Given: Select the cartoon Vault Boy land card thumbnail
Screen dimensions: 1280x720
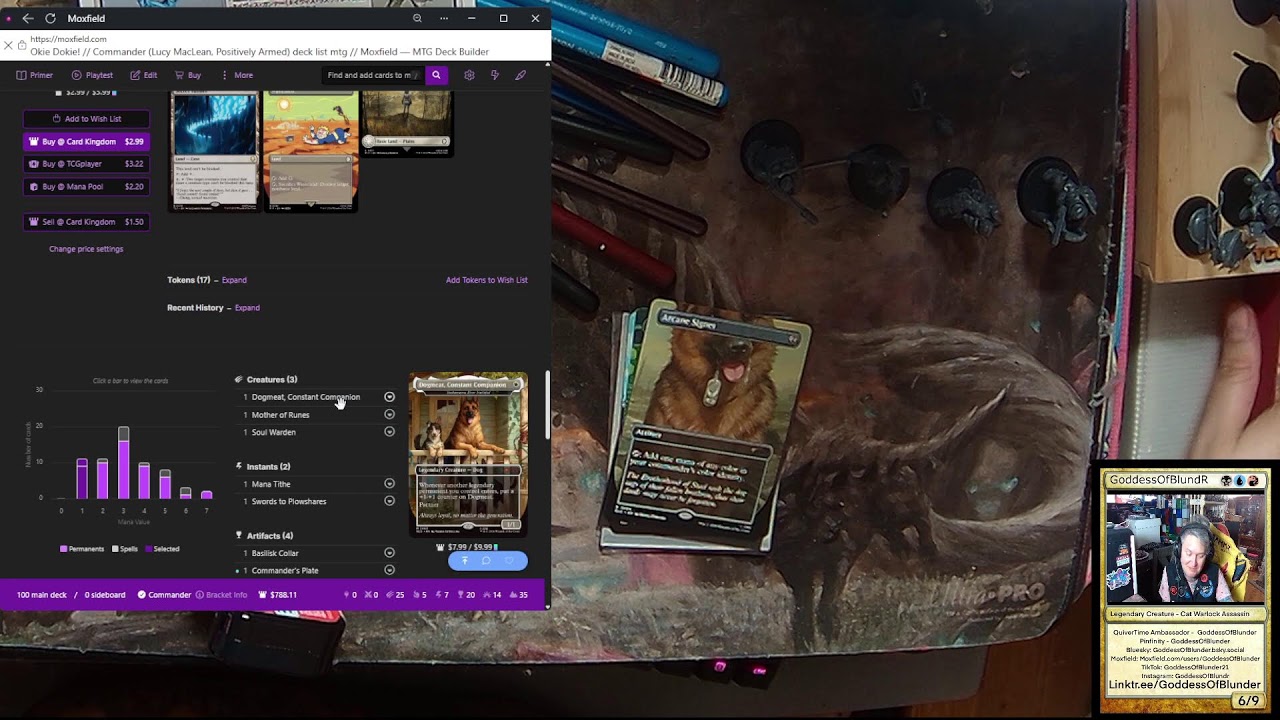Looking at the screenshot, I should [310, 150].
